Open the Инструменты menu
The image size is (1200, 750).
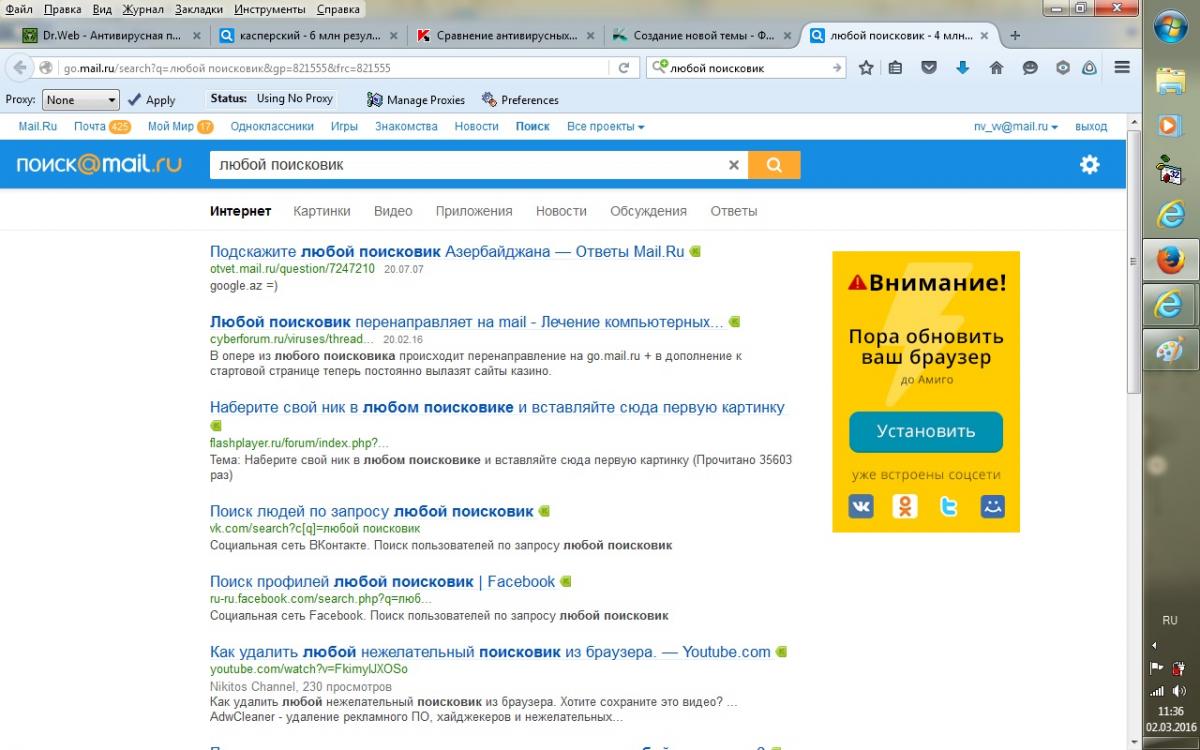click(270, 9)
